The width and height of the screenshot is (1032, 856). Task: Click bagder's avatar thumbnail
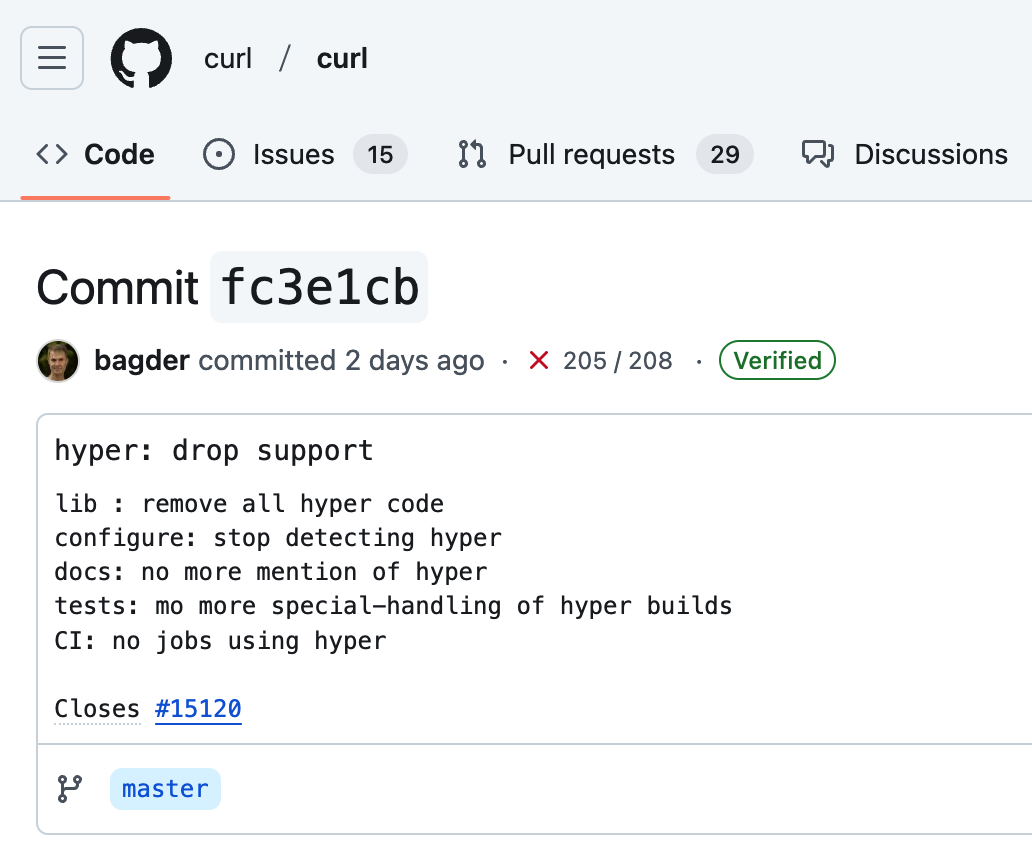tap(58, 361)
